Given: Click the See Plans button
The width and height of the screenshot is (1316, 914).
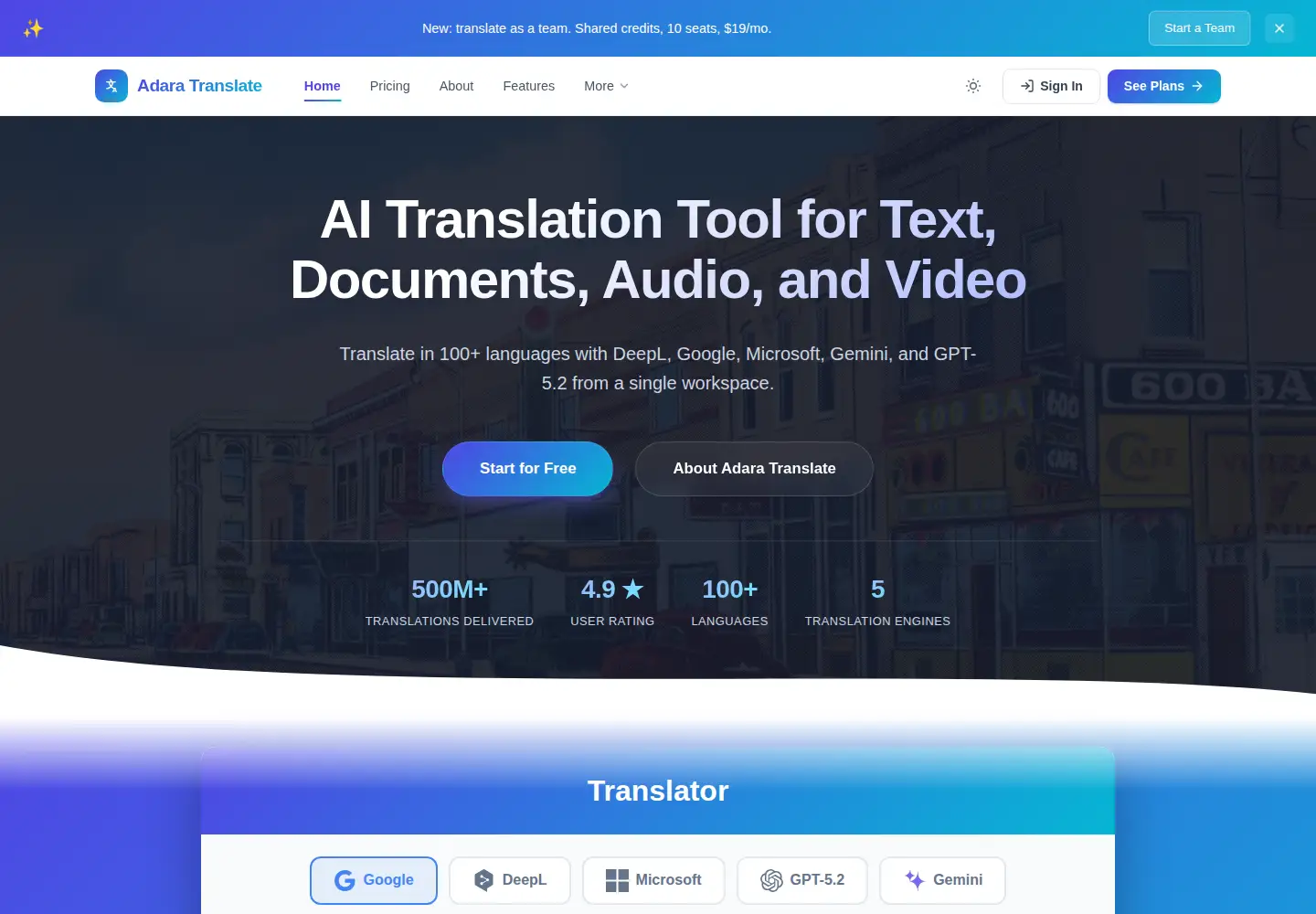Looking at the screenshot, I should point(1164,86).
